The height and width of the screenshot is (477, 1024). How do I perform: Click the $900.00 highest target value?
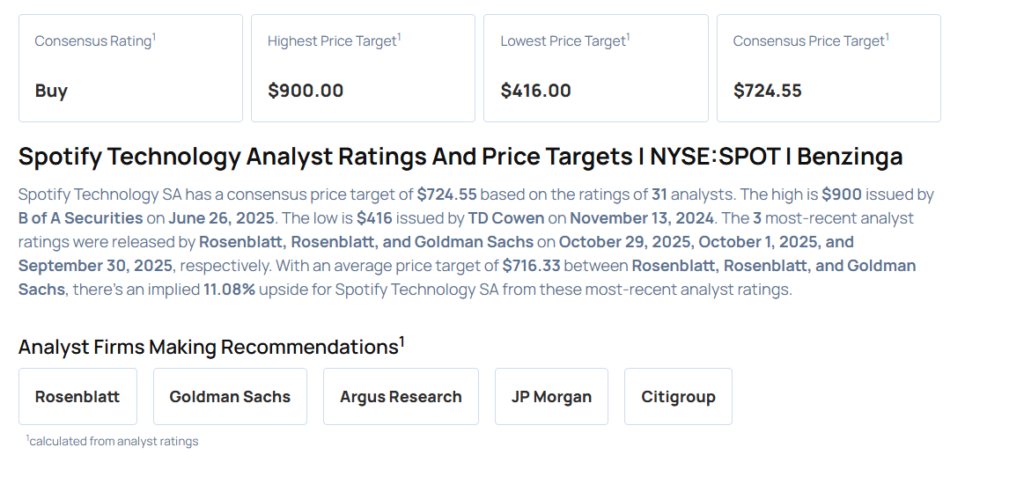pos(305,91)
